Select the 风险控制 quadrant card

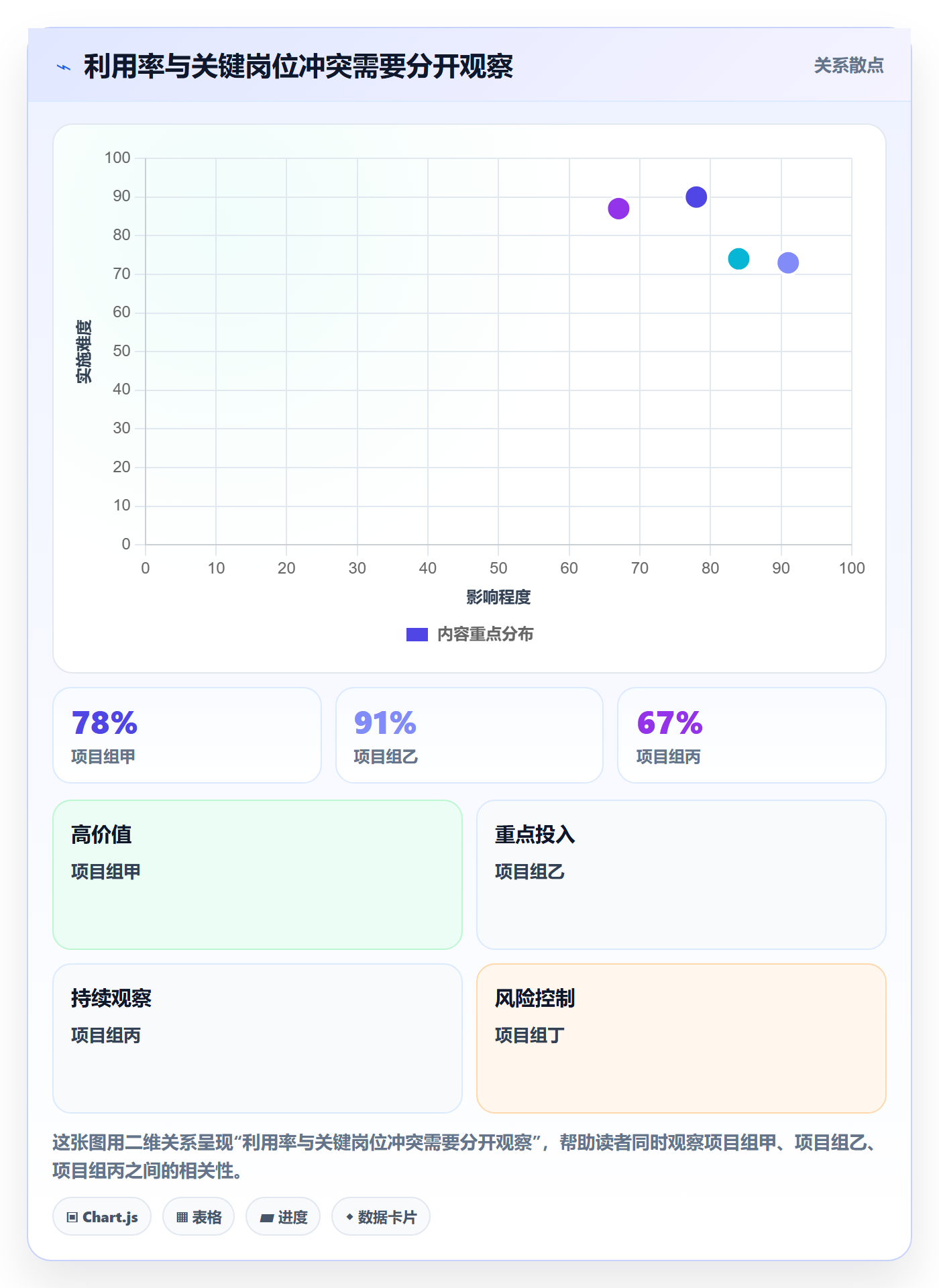[681, 1038]
